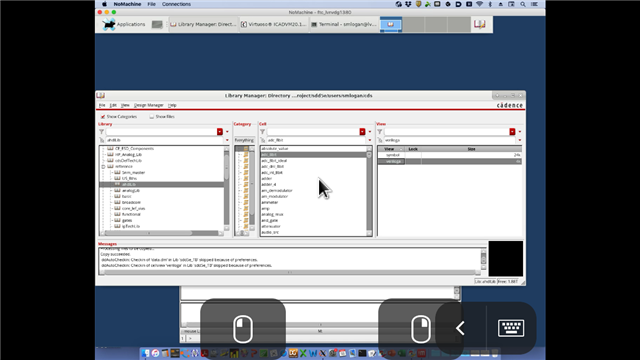Image resolution: width=640 pixels, height=360 pixels.
Task: Open the Design Manager menu
Action: click(x=149, y=105)
